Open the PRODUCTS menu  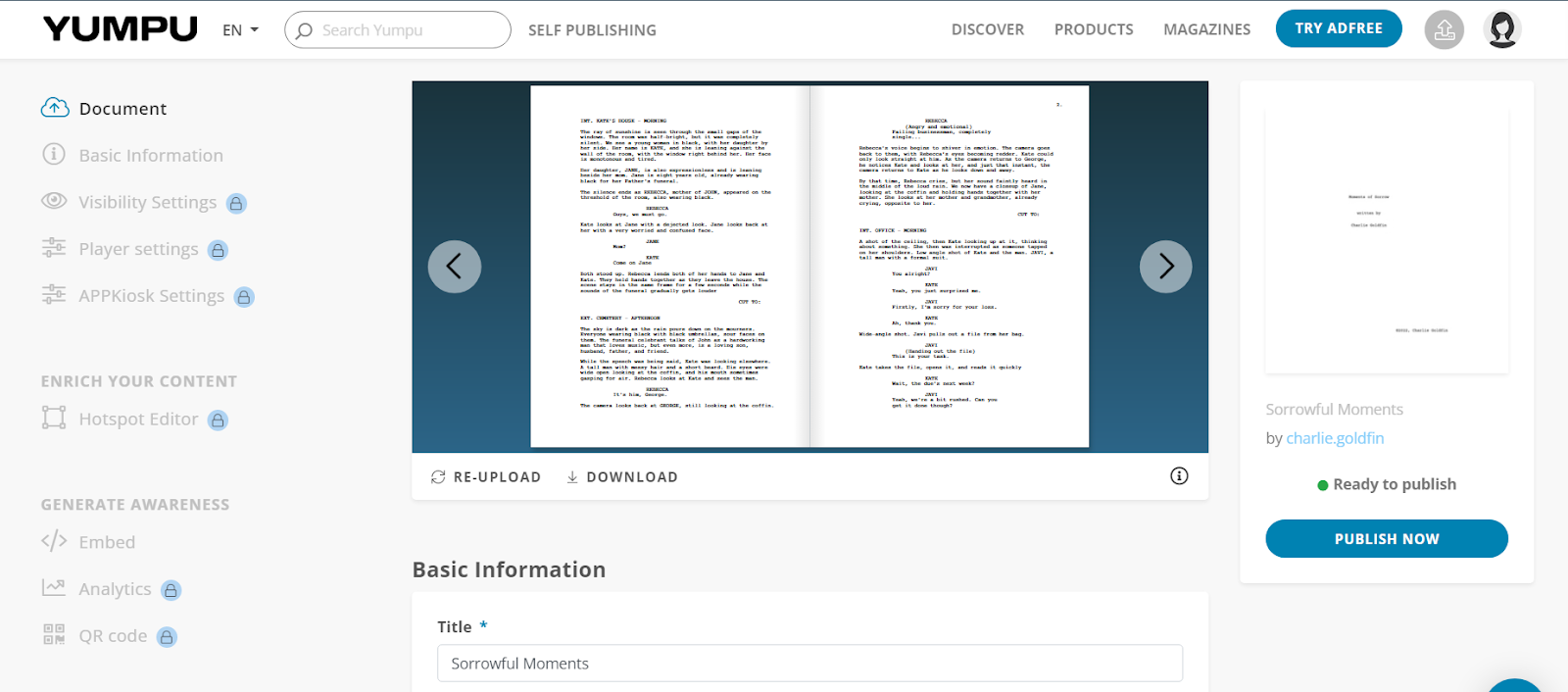pos(1094,29)
